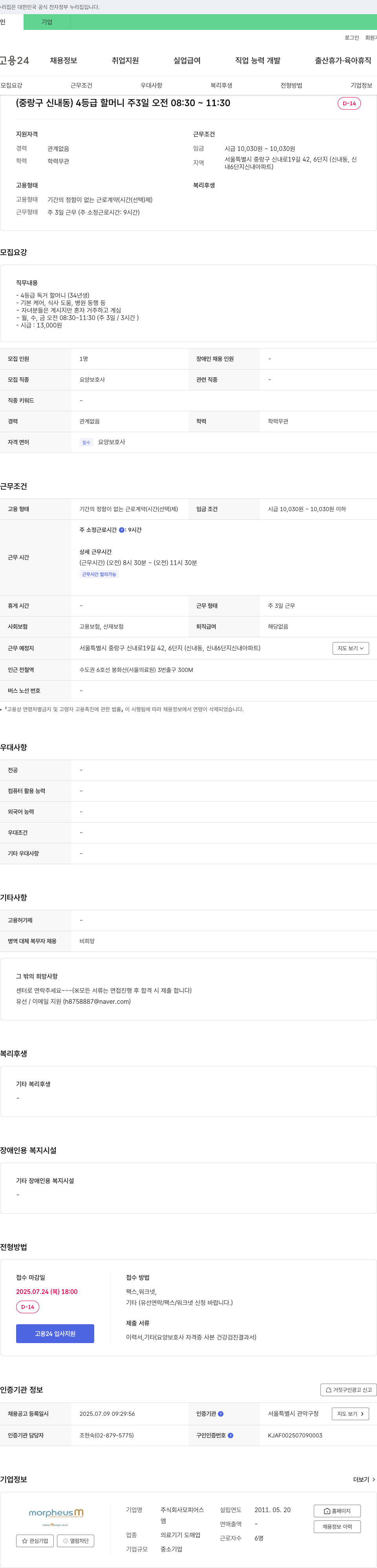Image resolution: width=377 pixels, height=1568 pixels.
Task: Report fake ad via 거짓구인광고 신고
Action: coord(348,1389)
